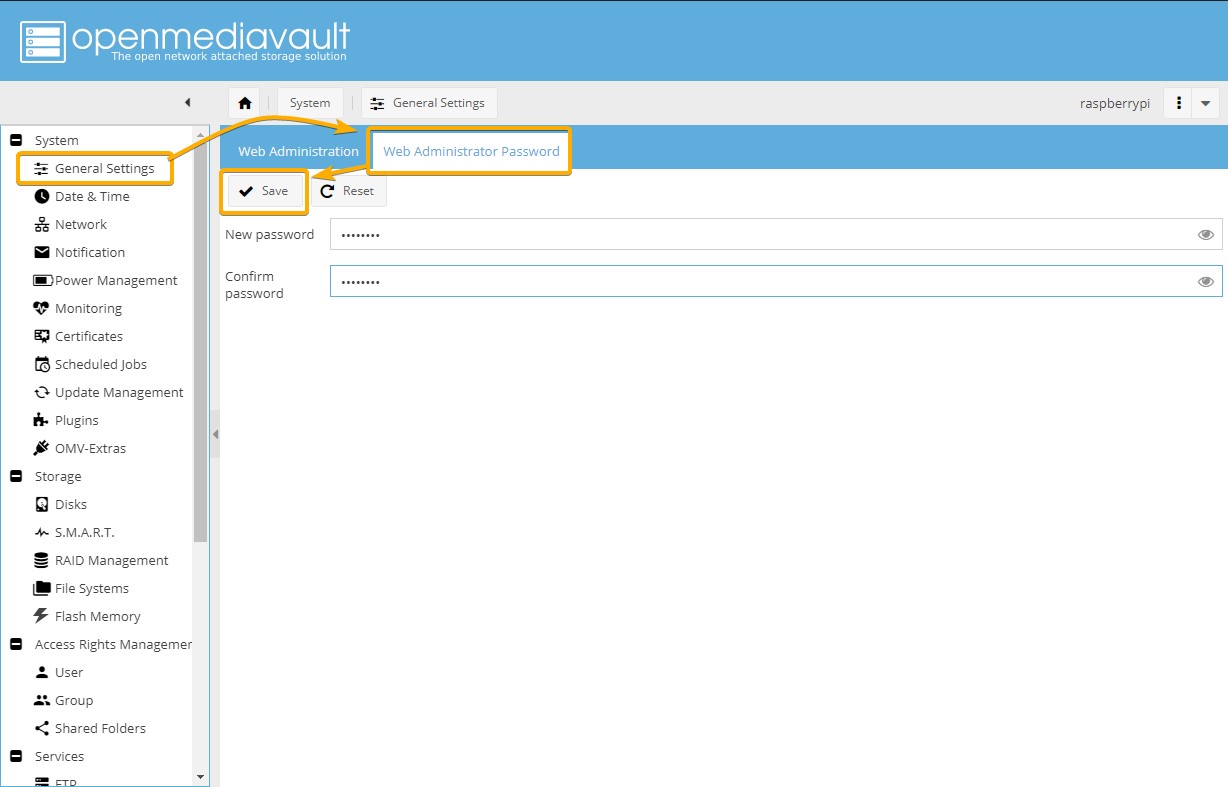Show the New password using eye icon
This screenshot has height=787, width=1228.
click(x=1205, y=235)
